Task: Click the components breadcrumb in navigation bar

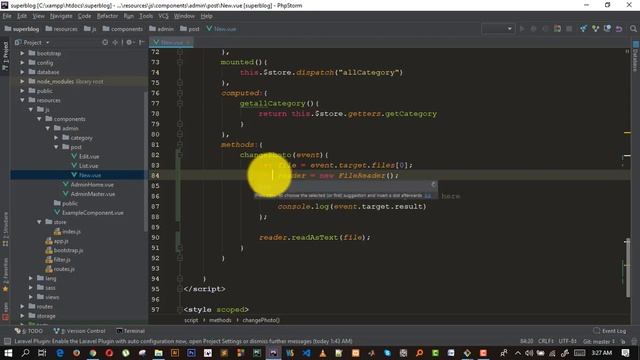Action: [122, 29]
